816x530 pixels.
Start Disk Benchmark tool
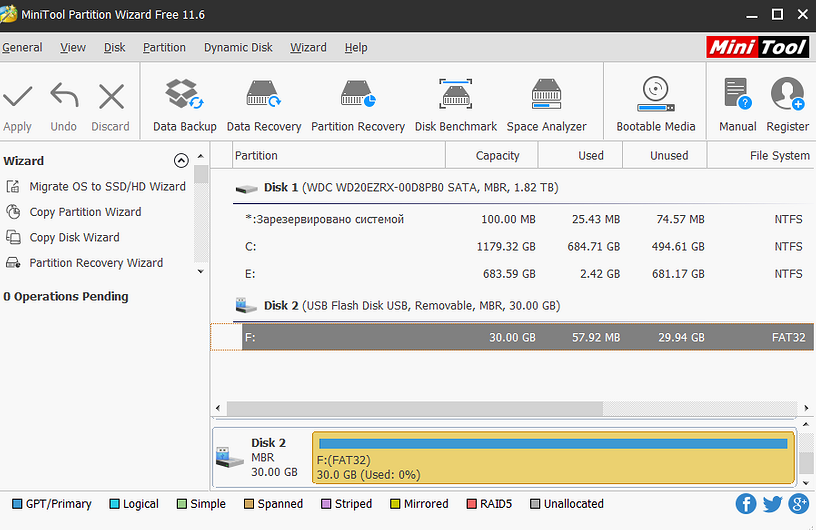[456, 96]
